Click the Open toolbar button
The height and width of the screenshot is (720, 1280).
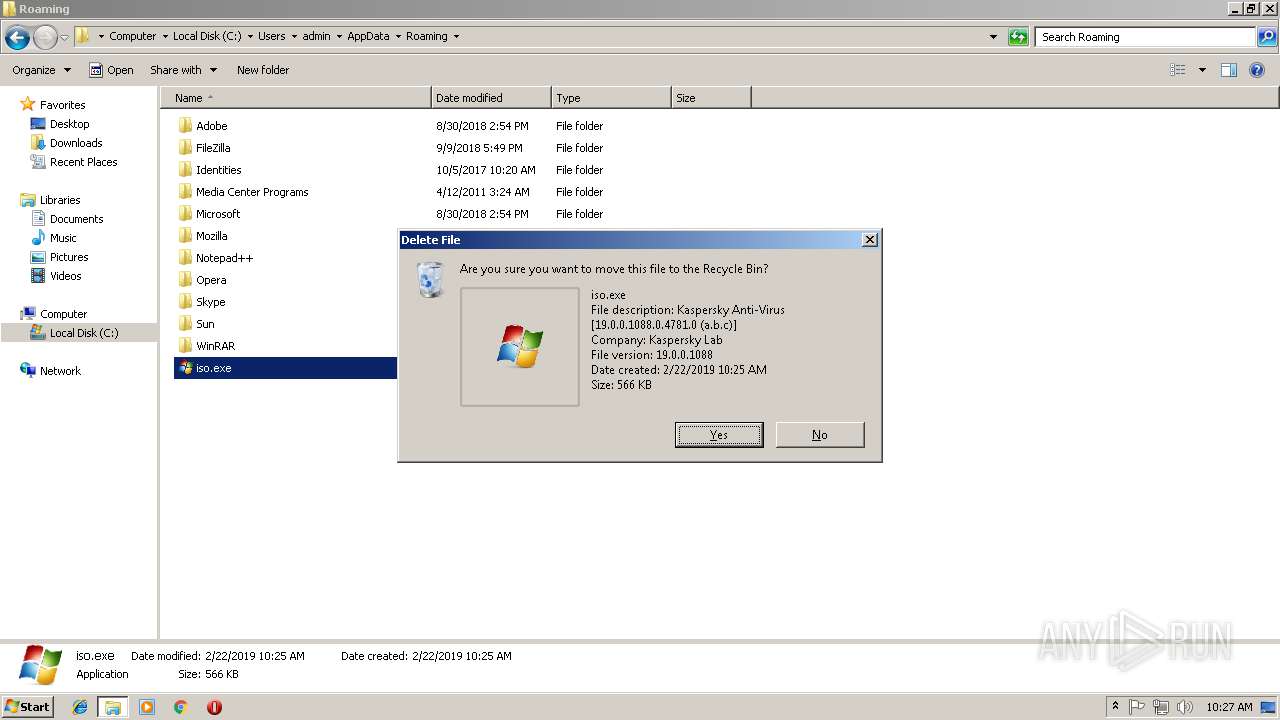tap(111, 70)
